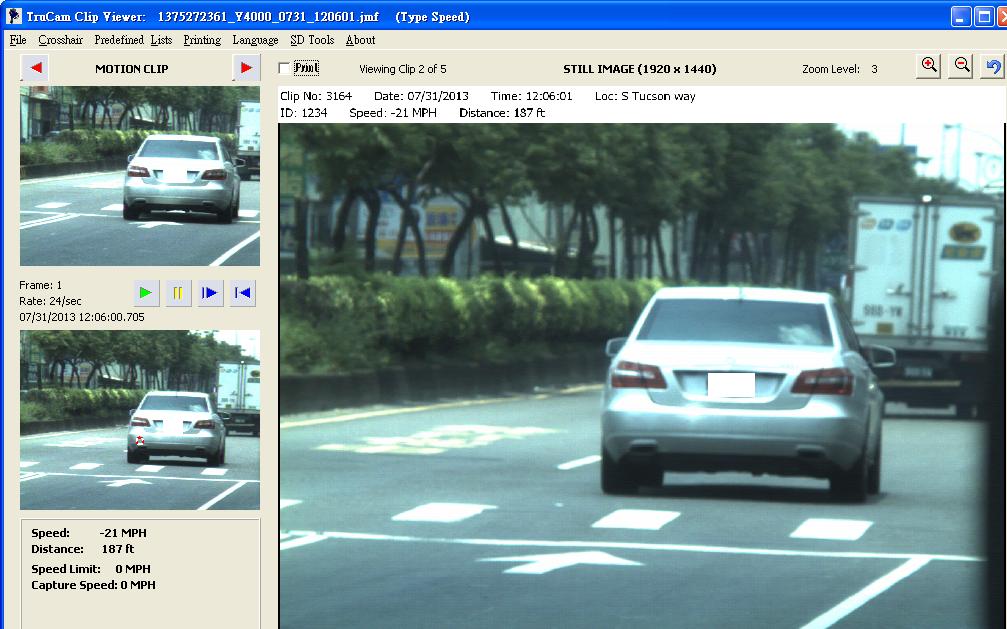1007x629 pixels.
Task: Click the lower thumbnail with crosshair marker
Action: 140,420
